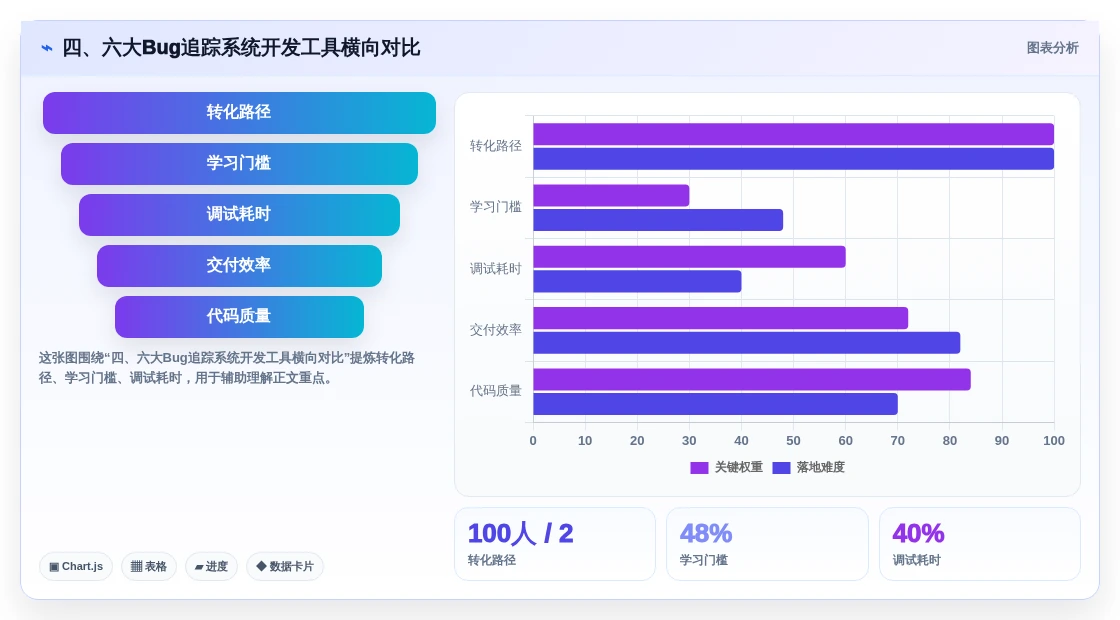Click the 进度 tag chip

[211, 566]
